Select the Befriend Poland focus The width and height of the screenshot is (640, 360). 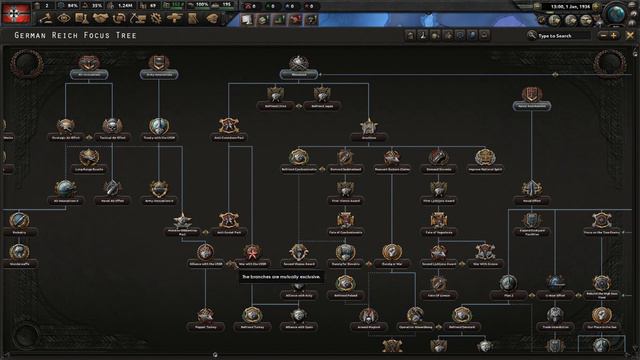point(345,288)
